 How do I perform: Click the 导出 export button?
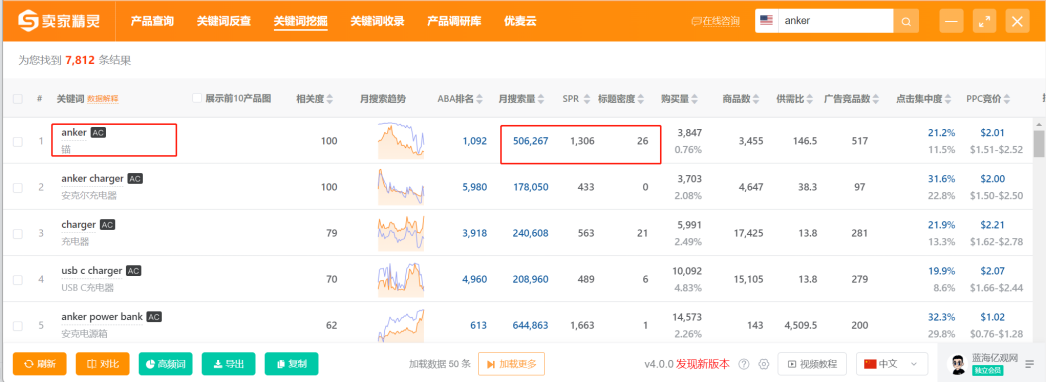tap(229, 364)
